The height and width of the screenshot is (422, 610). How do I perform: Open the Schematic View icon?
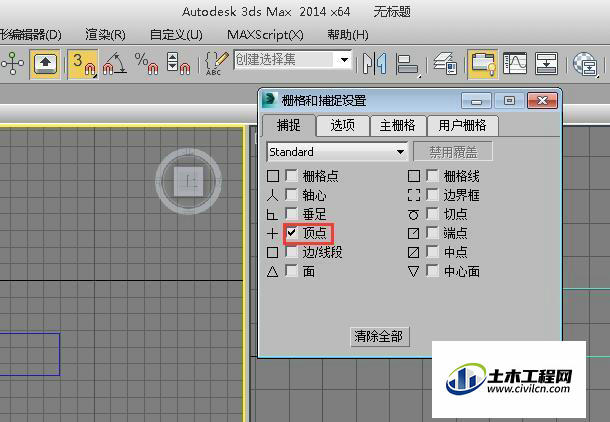(546, 64)
